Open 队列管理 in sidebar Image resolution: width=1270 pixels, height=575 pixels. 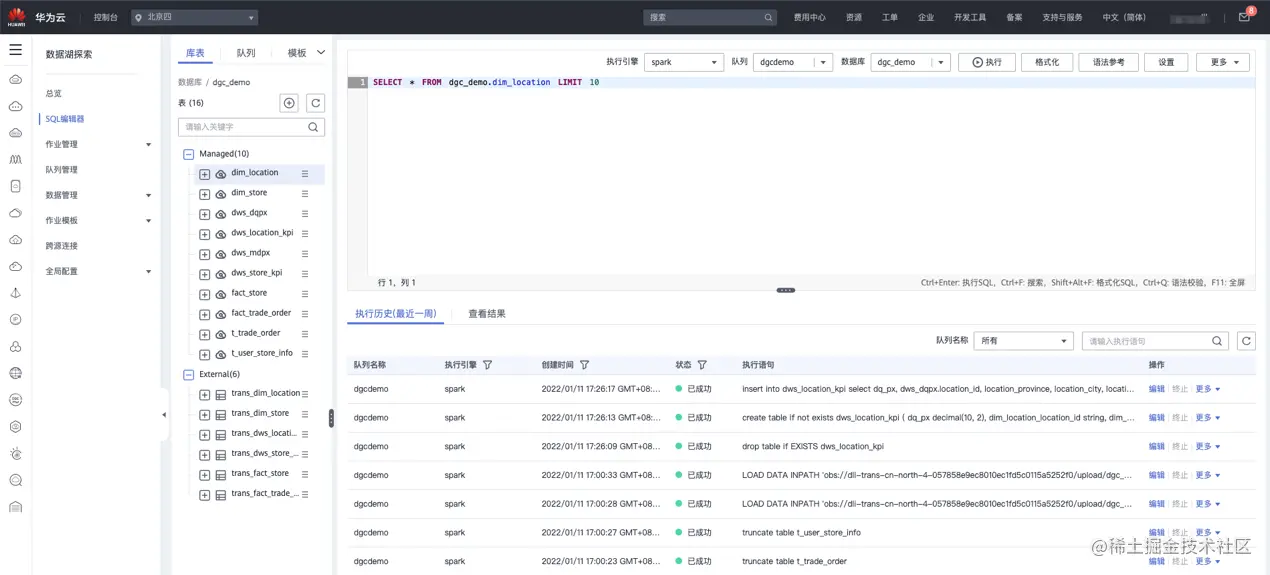[62, 170]
